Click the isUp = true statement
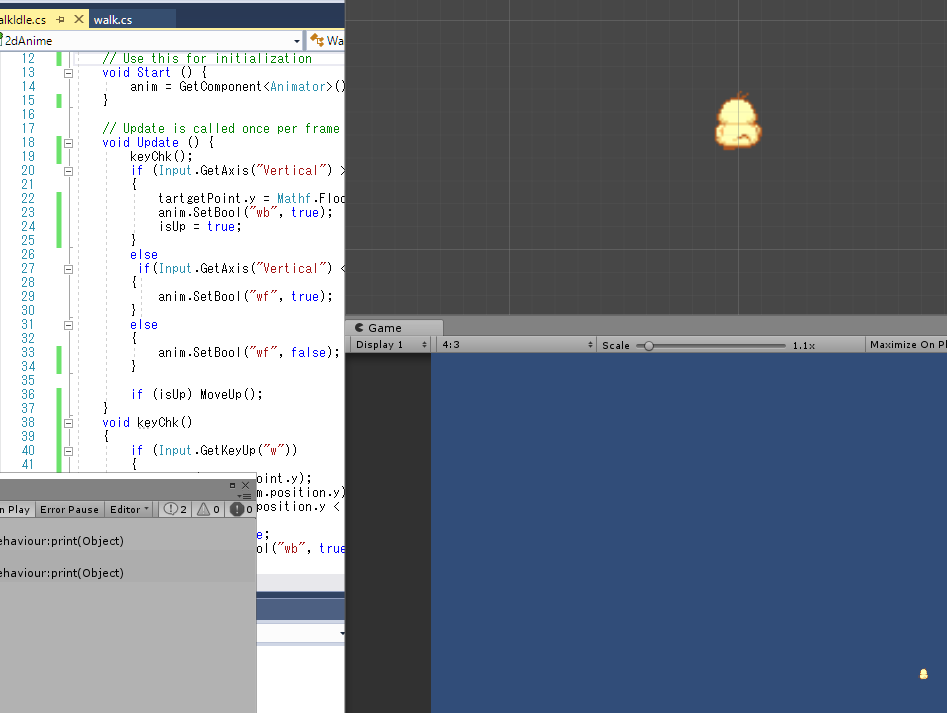Viewport: 947px width, 713px height. point(199,226)
